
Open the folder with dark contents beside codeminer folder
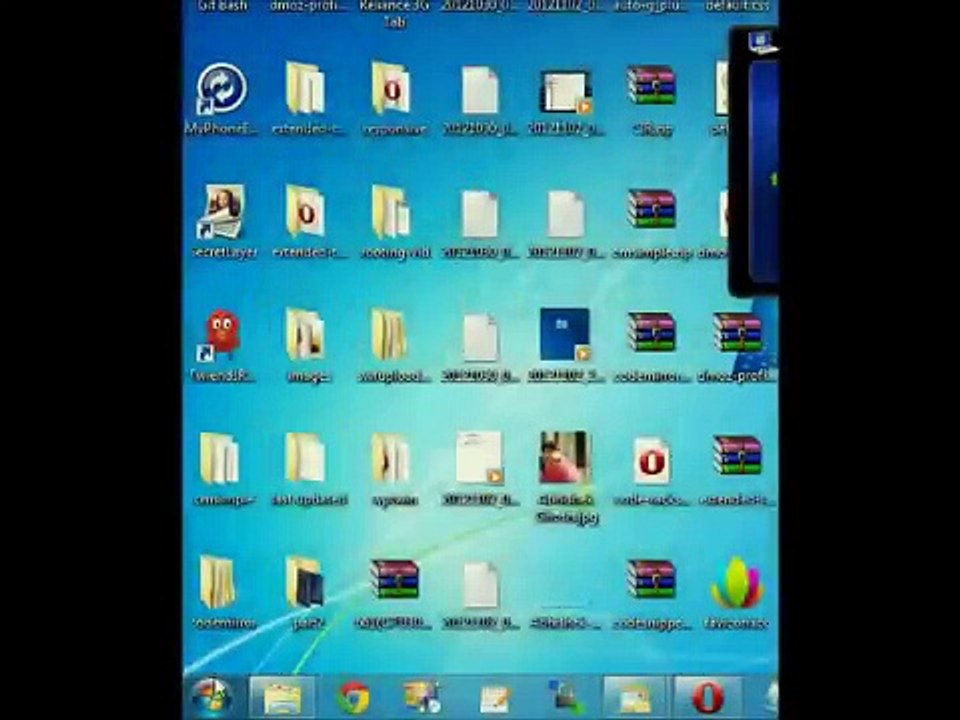306,582
